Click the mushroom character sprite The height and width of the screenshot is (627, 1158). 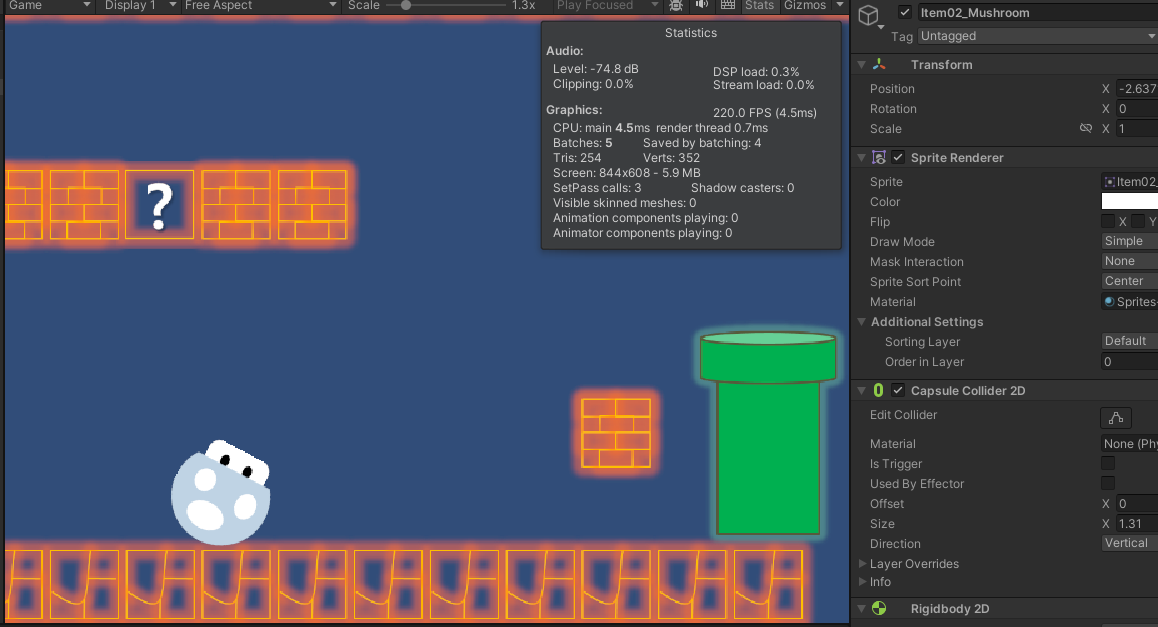221,493
